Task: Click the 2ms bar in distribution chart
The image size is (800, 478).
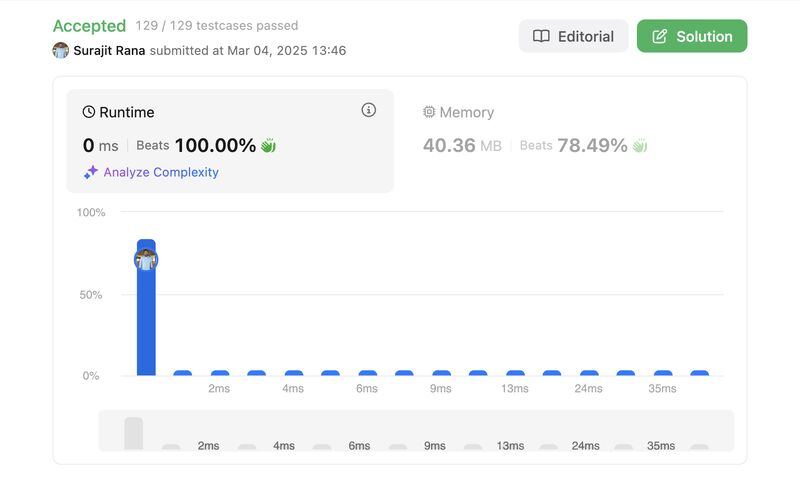Action: 220,373
